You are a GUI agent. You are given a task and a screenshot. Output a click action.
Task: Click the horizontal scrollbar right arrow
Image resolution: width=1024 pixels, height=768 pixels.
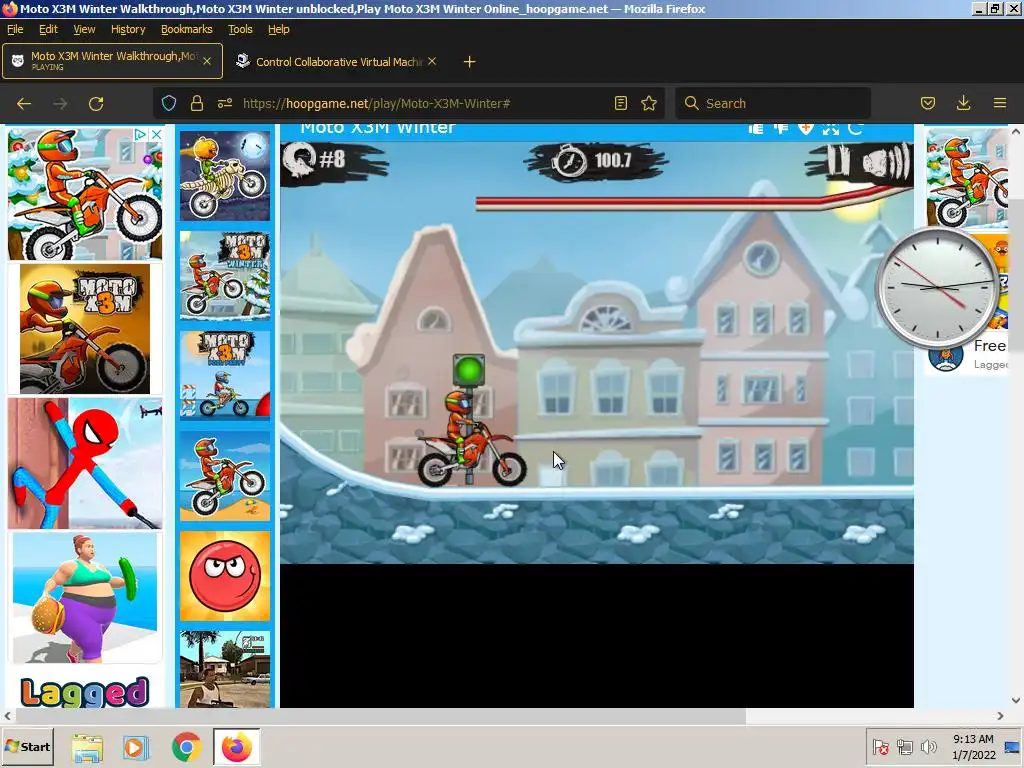tap(1000, 716)
